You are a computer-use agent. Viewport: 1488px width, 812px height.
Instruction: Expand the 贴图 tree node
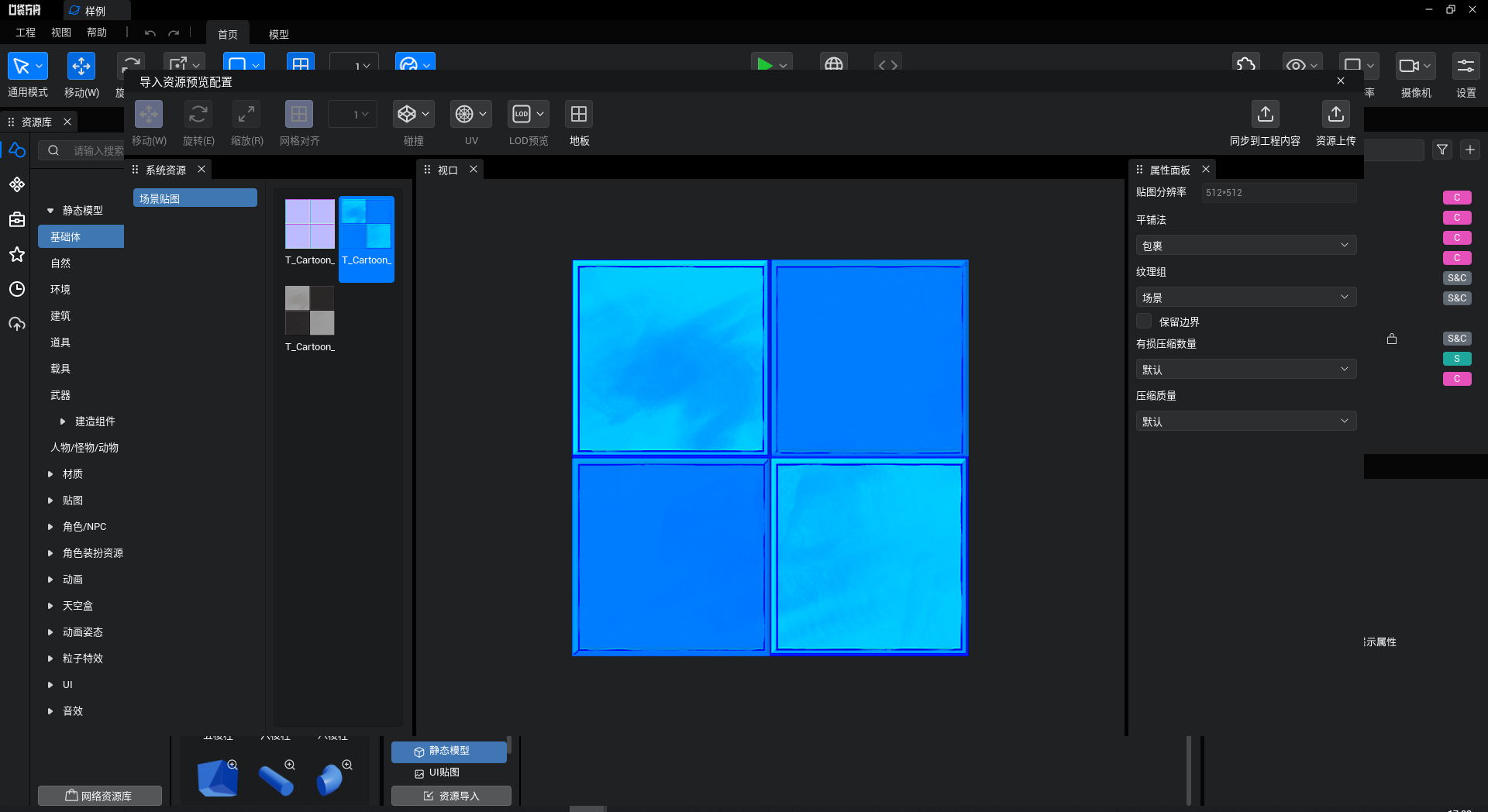click(x=50, y=501)
